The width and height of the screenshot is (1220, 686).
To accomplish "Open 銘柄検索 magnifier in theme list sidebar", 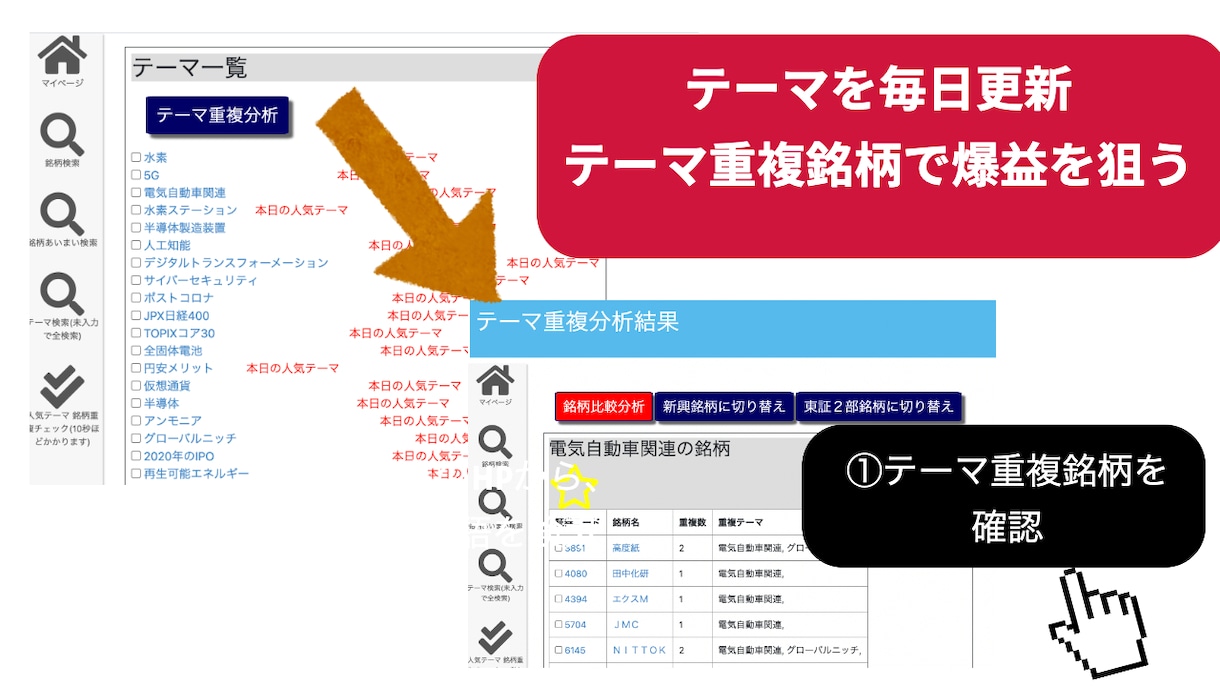I will (62, 134).
